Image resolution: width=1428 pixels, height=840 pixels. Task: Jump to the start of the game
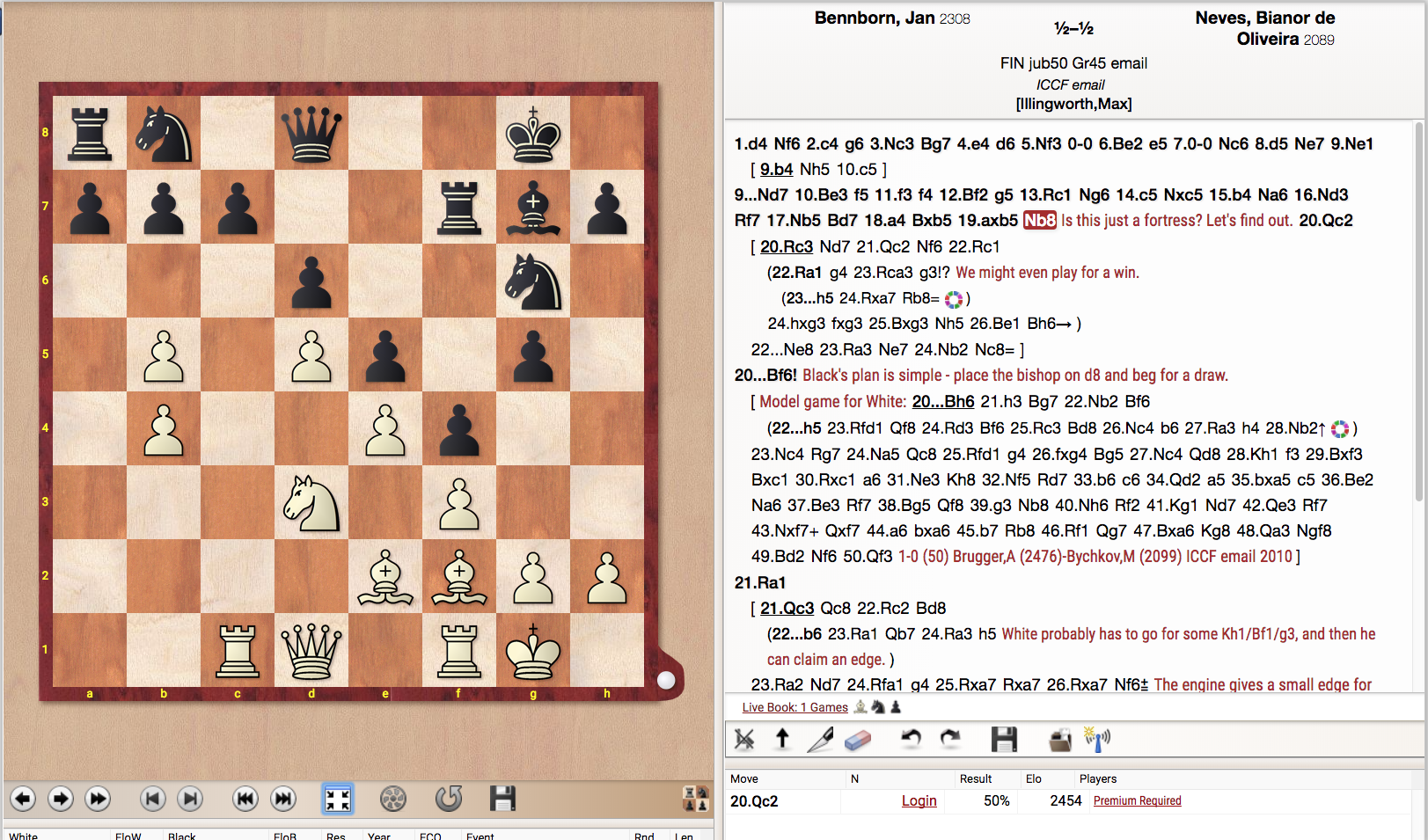[x=245, y=799]
